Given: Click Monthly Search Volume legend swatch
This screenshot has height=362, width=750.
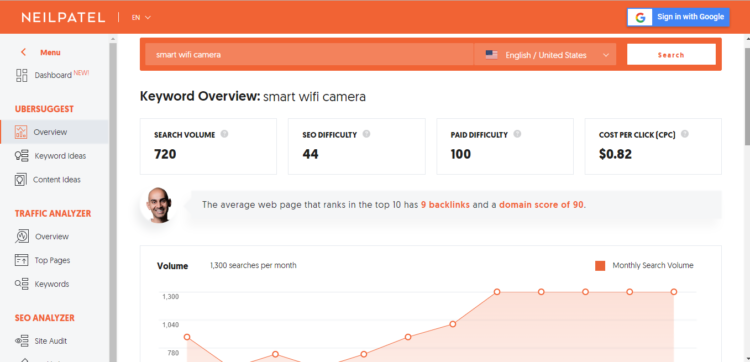Looking at the screenshot, I should [600, 265].
